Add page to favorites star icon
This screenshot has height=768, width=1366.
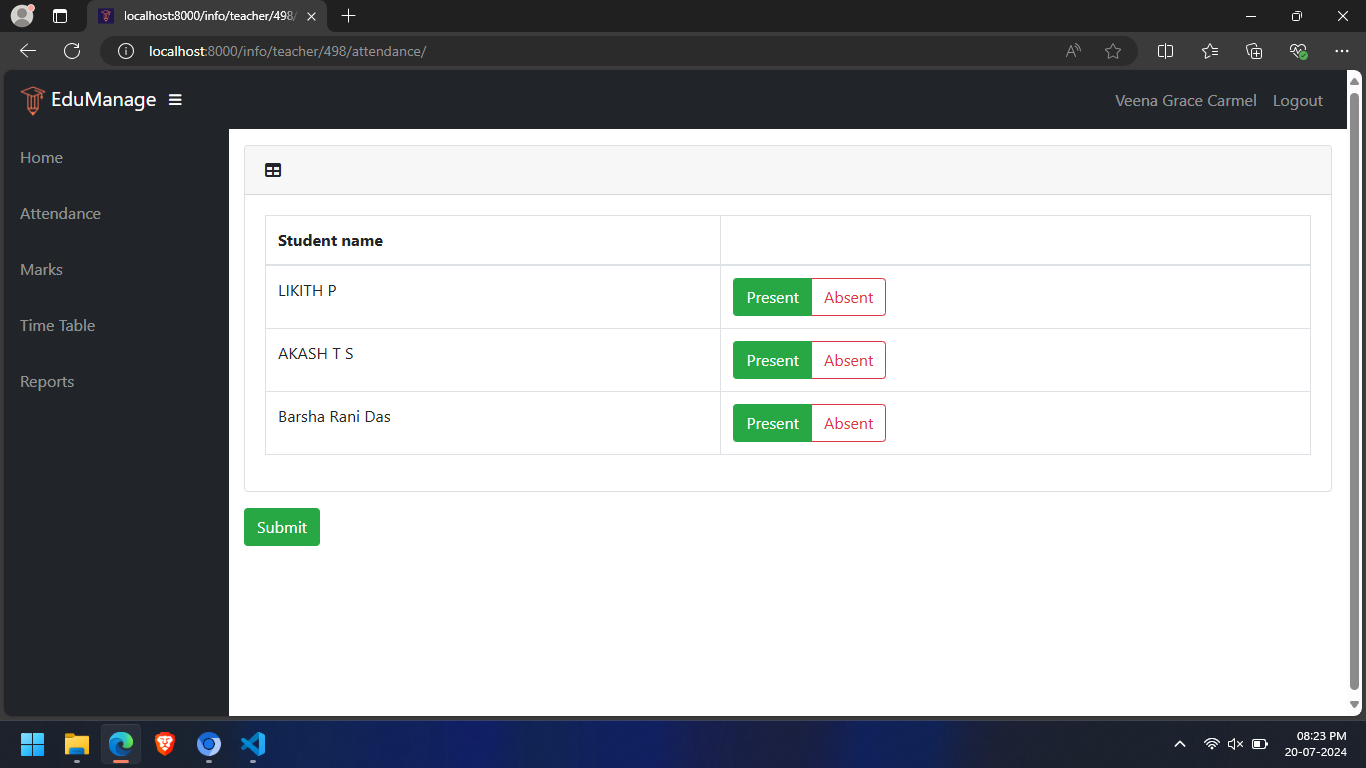(x=1113, y=51)
